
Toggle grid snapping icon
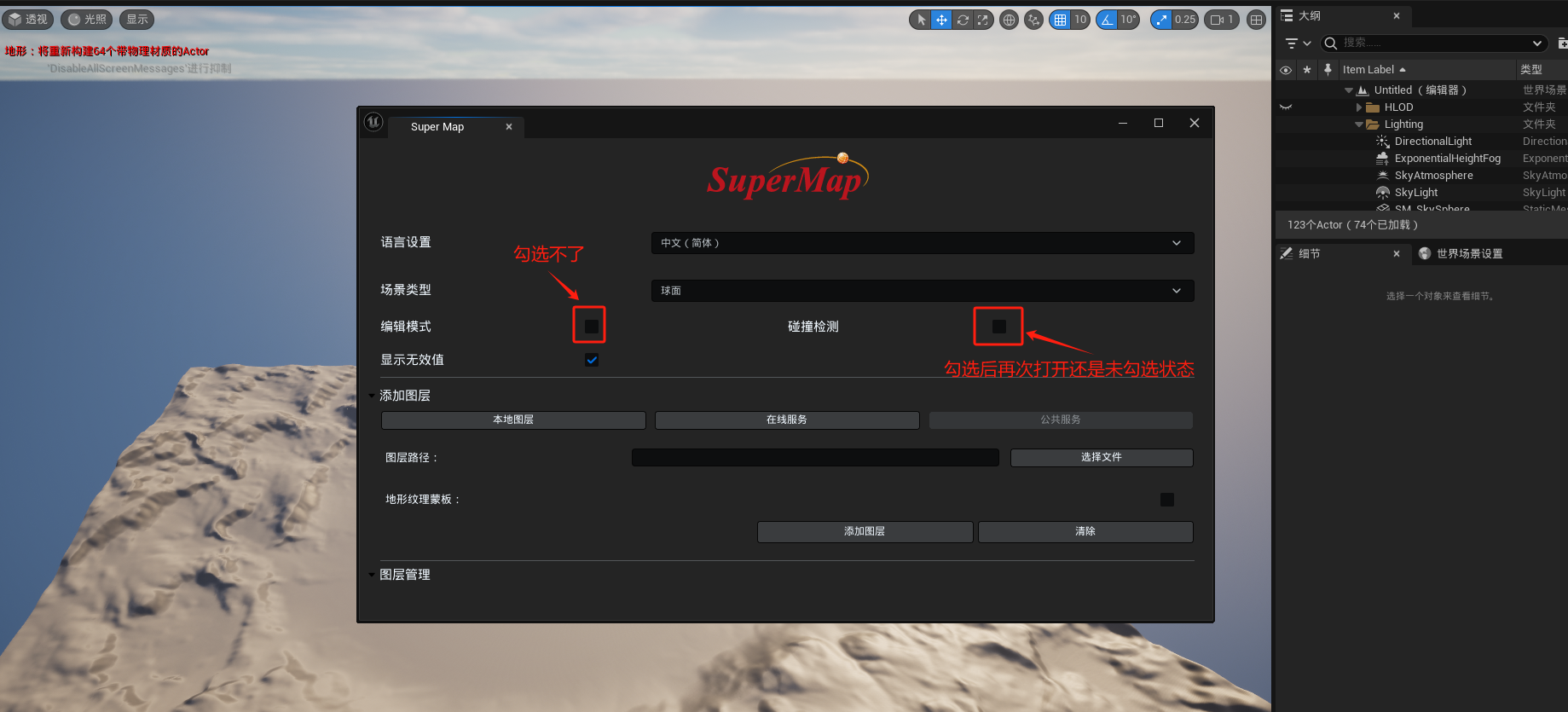[x=1060, y=20]
